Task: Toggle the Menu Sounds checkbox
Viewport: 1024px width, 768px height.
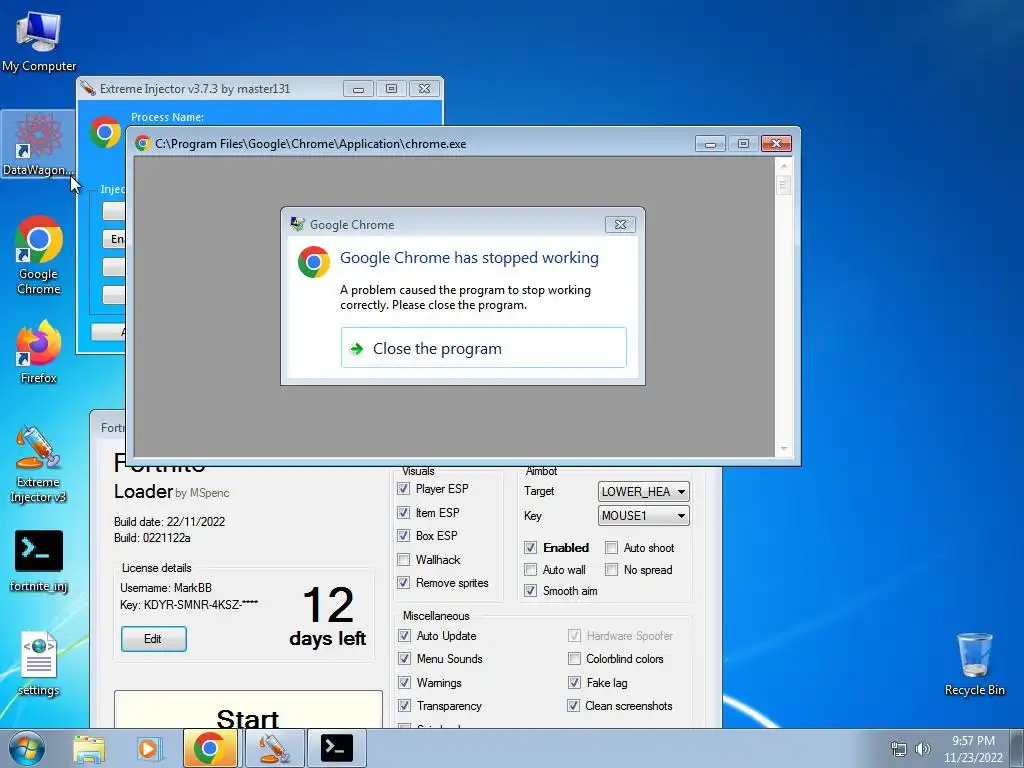Action: click(404, 658)
